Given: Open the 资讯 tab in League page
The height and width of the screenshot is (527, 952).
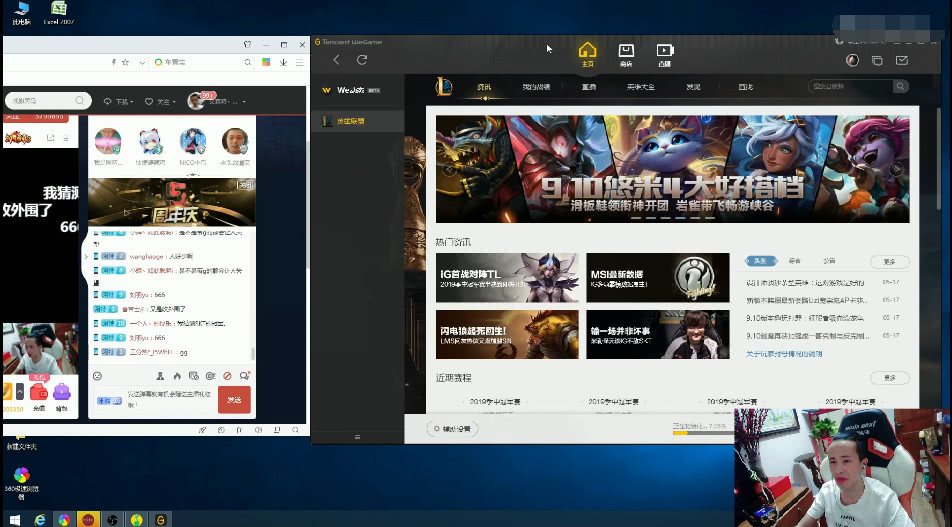Looking at the screenshot, I should coord(484,87).
